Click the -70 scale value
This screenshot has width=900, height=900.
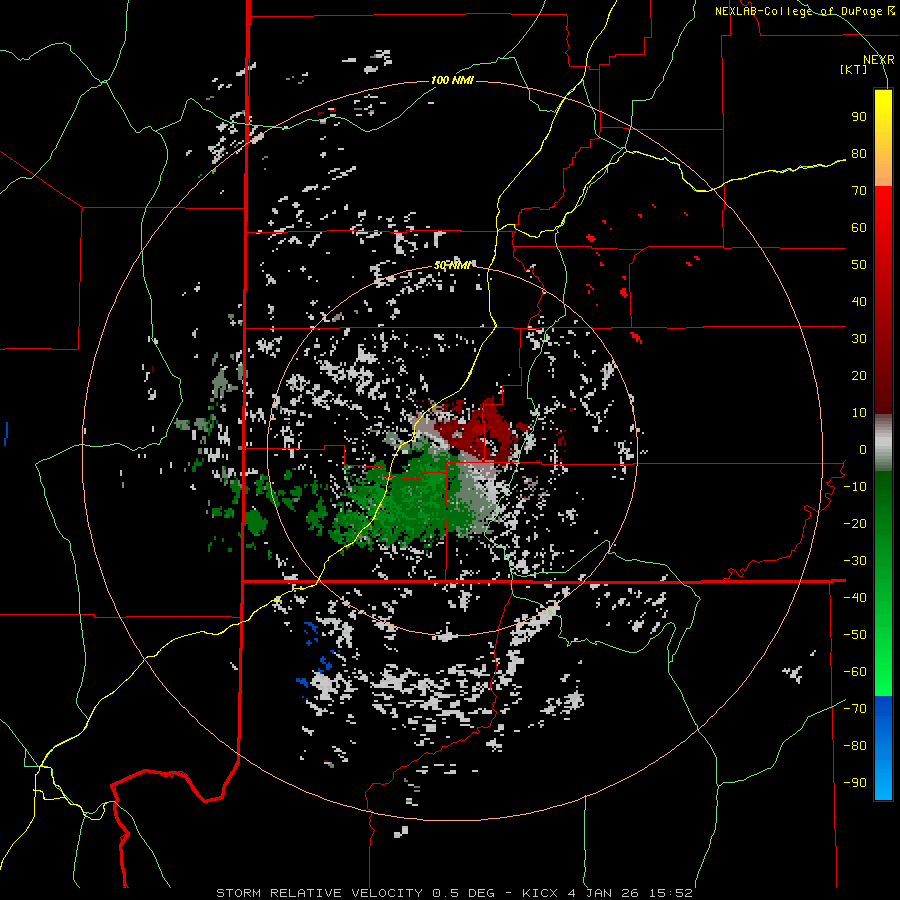[x=855, y=709]
